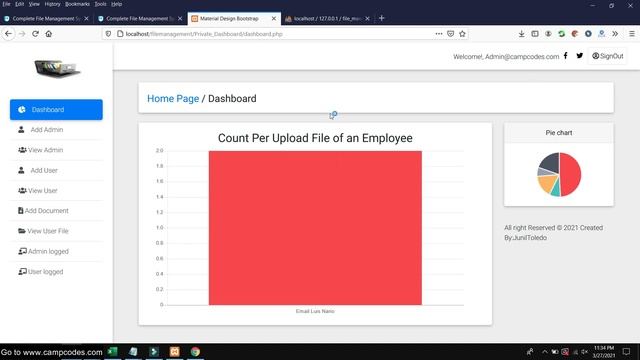Screen dimensions: 640x360
Task: Click the Save to Pocket icon
Action: point(451,34)
